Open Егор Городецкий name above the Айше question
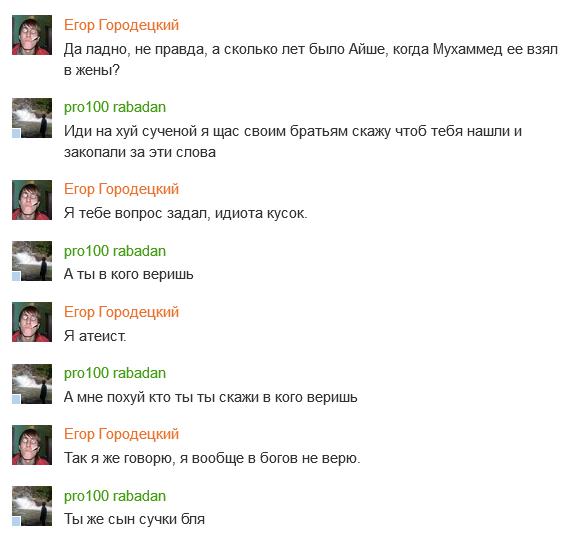 121,25
